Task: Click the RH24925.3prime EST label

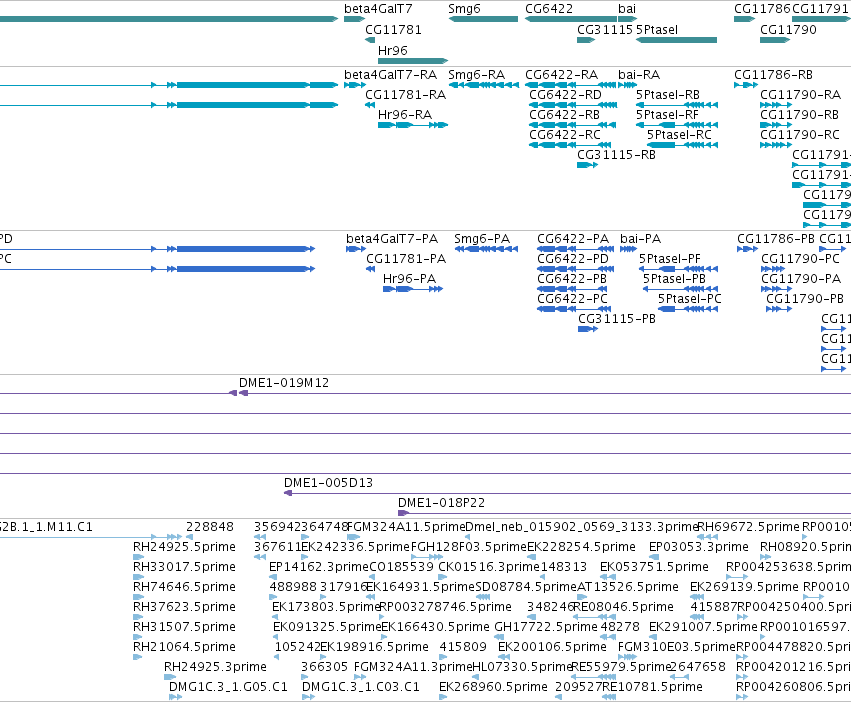Action: click(x=215, y=667)
